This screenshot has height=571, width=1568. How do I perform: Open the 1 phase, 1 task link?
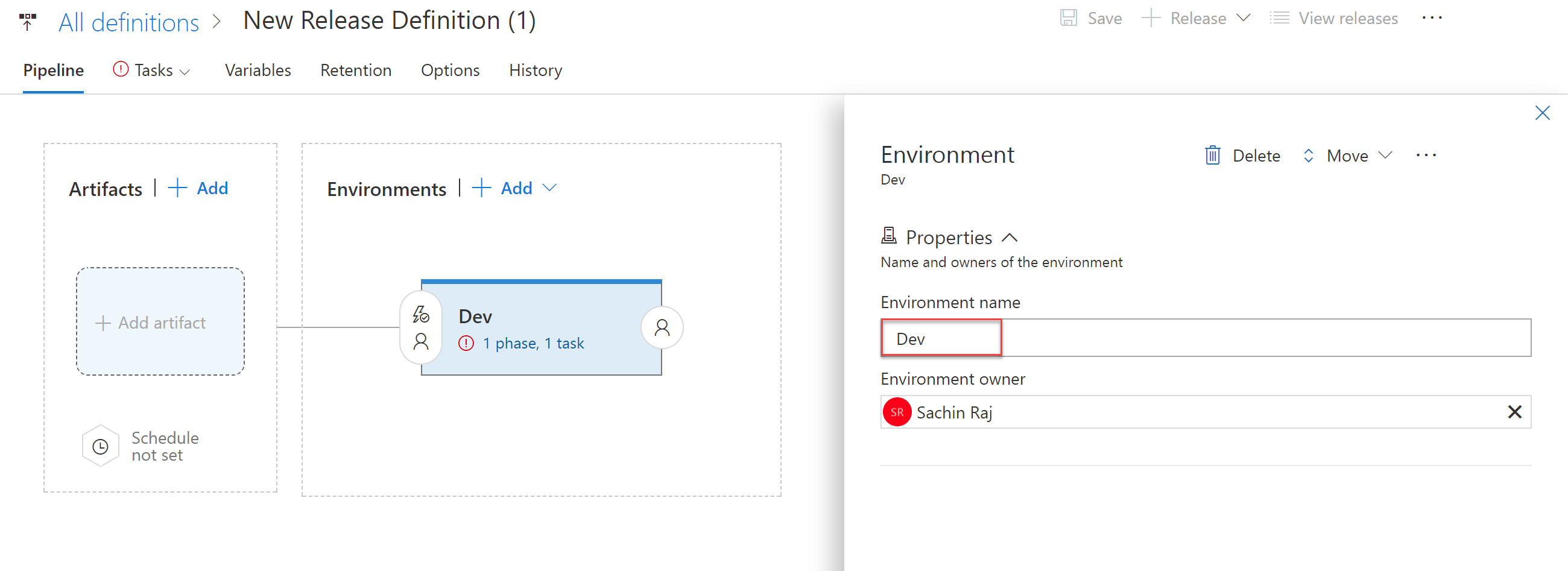tap(533, 343)
